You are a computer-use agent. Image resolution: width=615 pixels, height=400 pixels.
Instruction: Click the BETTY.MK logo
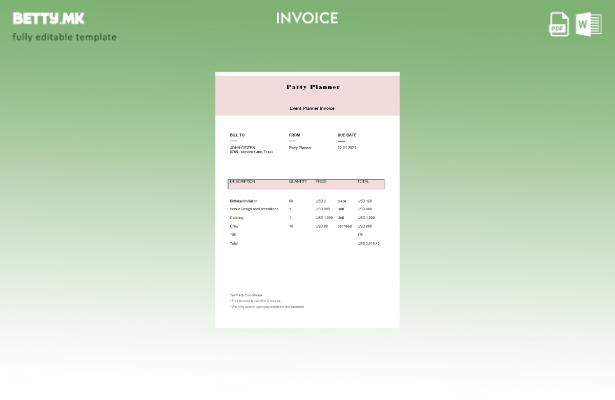click(x=48, y=18)
